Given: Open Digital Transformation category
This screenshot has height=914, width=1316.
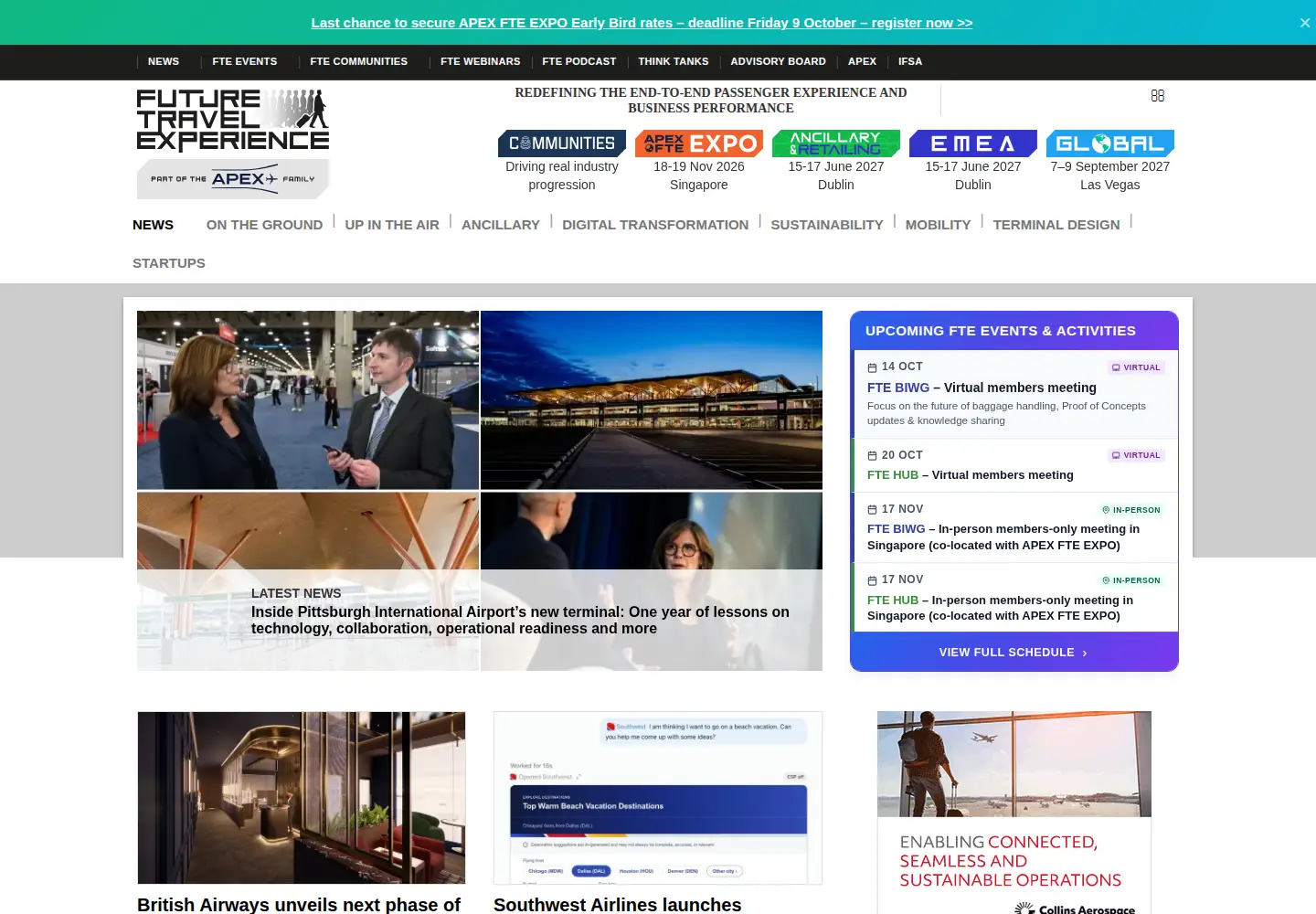Looking at the screenshot, I should point(655,225).
